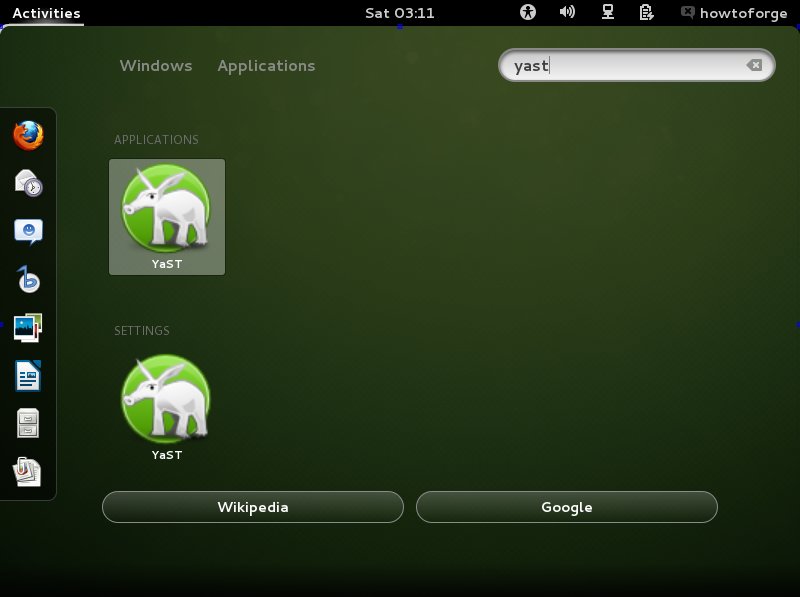Open the network status icon
The image size is (800, 597).
pos(608,12)
